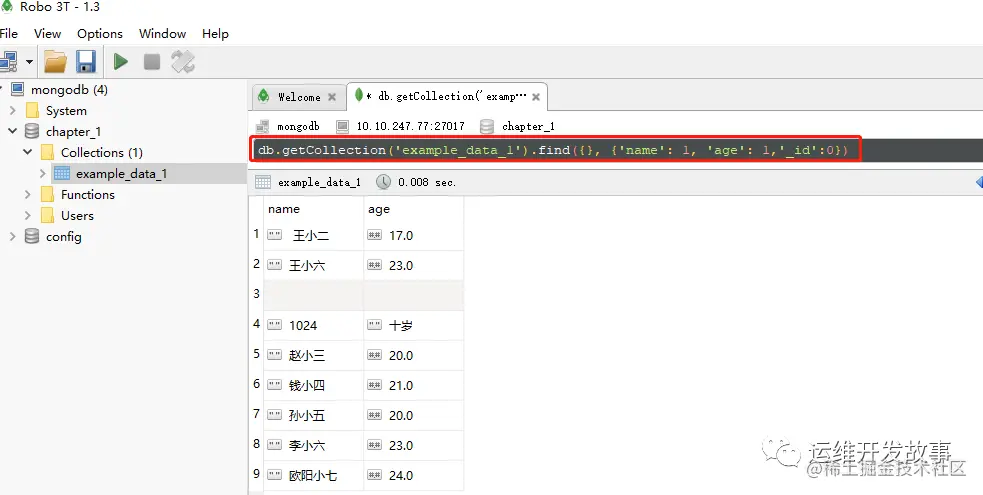Open the Window menu
Screen dimensions: 983x495
point(162,34)
